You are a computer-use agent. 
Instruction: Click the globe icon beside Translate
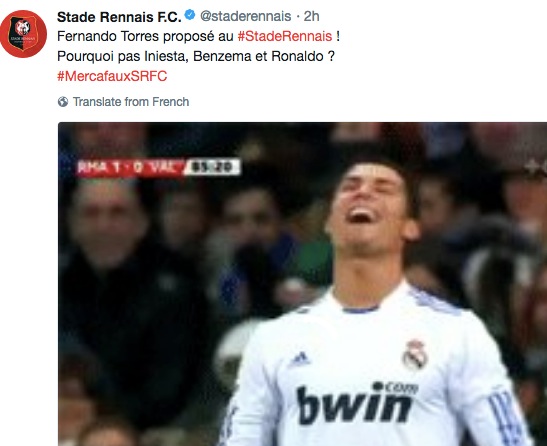[x=63, y=102]
